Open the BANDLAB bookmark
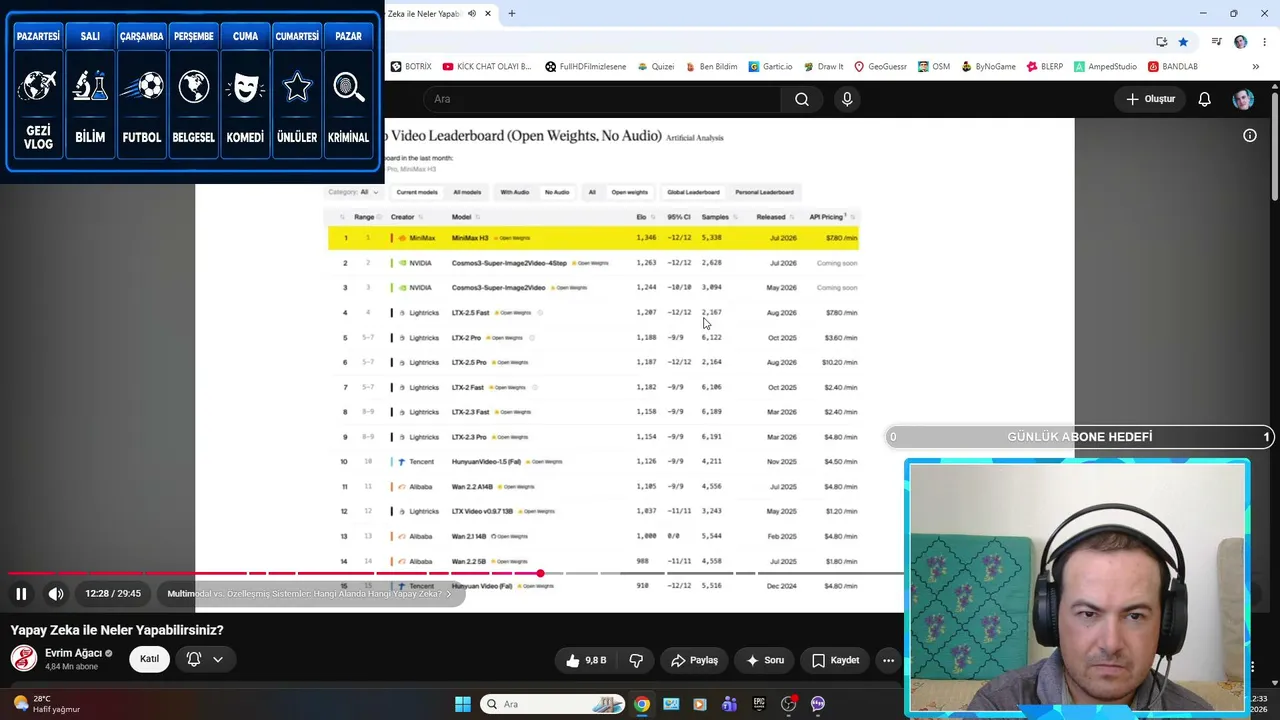 (1173, 67)
